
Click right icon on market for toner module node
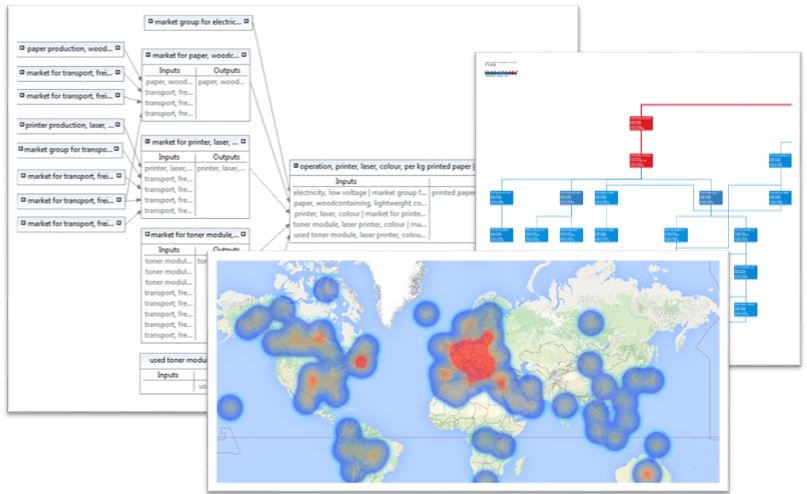244,234
